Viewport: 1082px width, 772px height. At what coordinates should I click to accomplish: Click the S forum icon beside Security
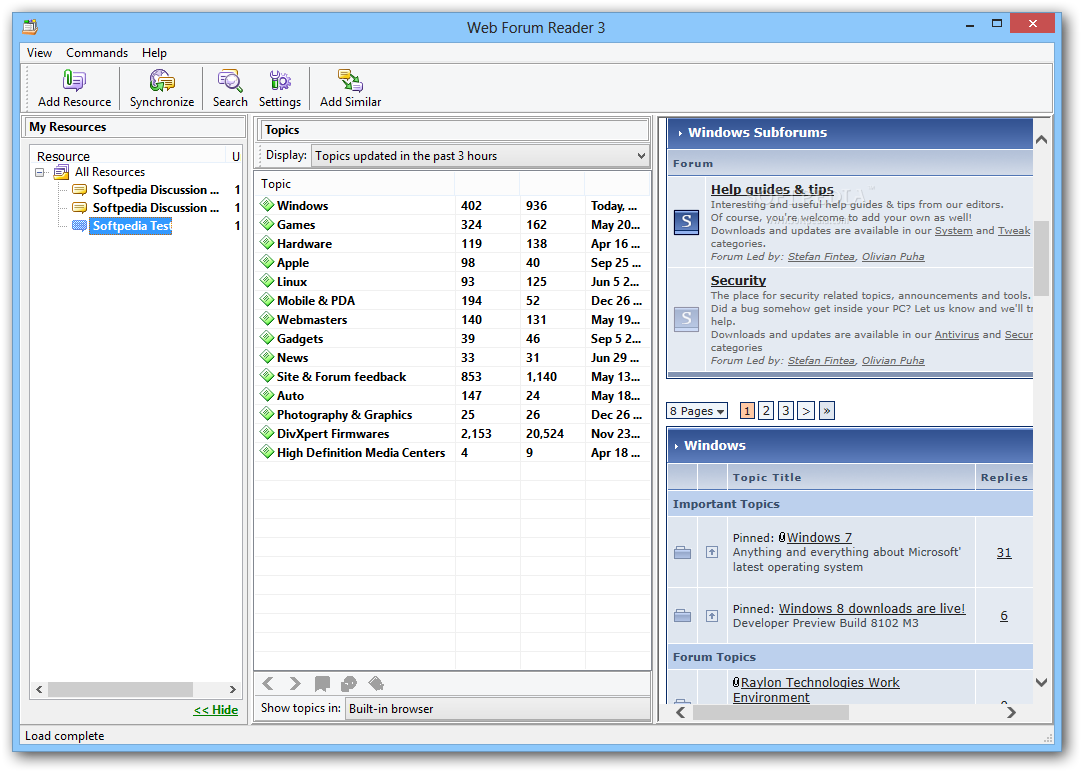686,319
